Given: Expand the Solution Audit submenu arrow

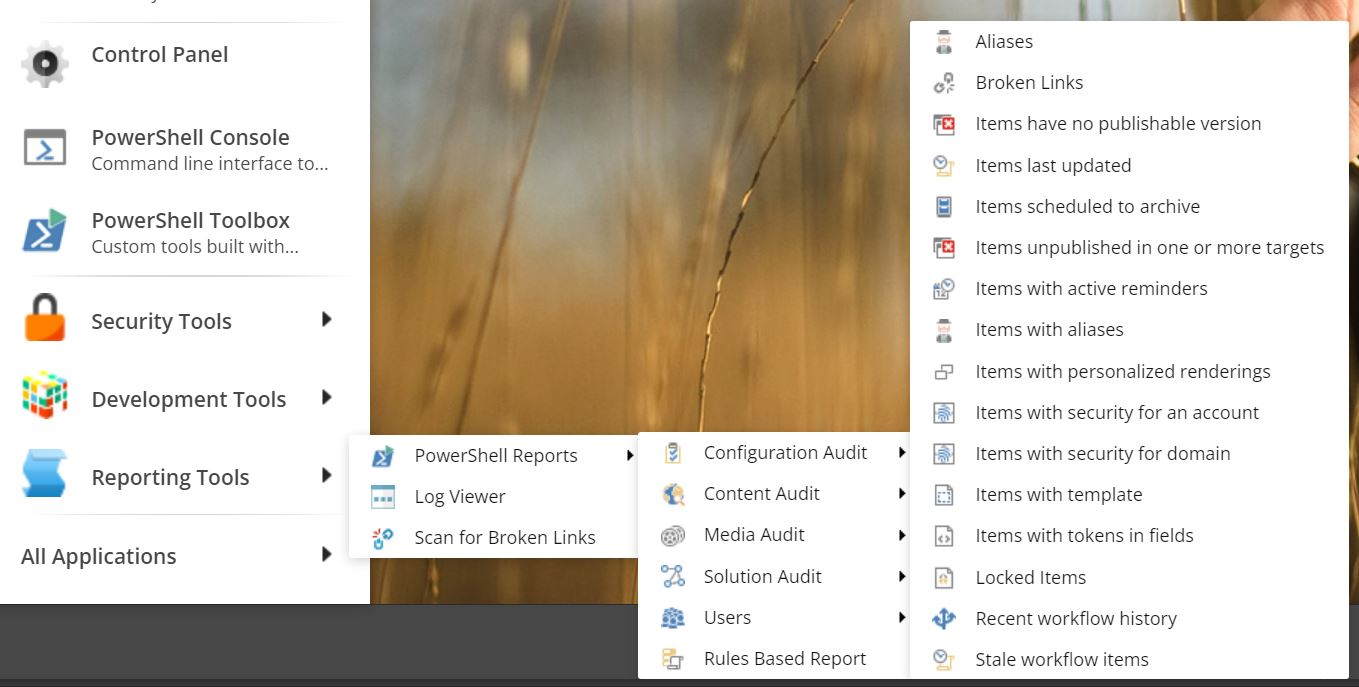Looking at the screenshot, I should coord(901,577).
